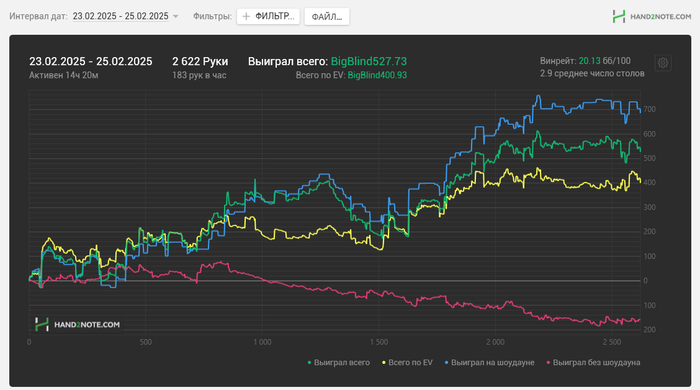Click the Hand2Note logo in header
The width and height of the screenshot is (700, 390).
[652, 17]
